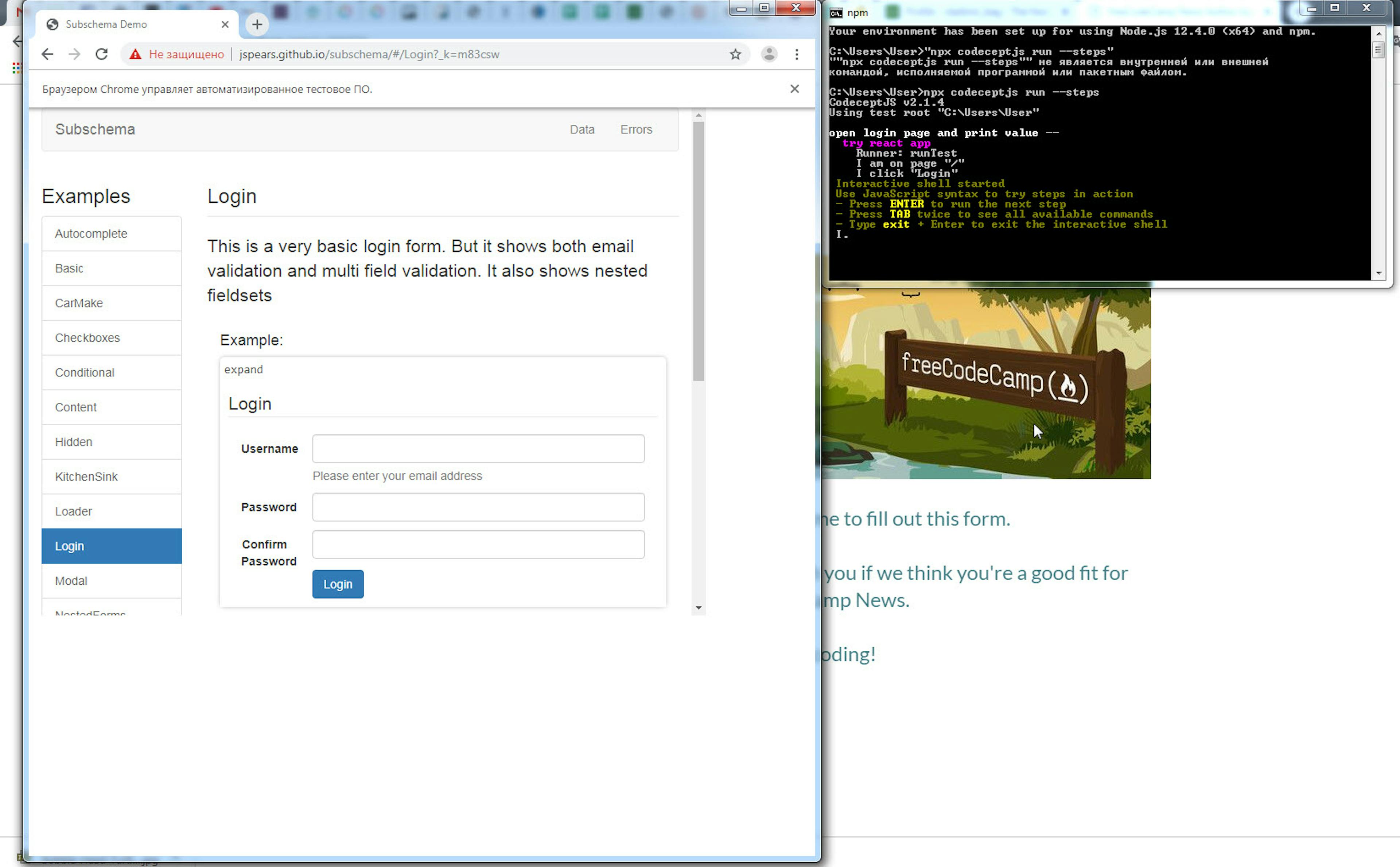Click the blue Login submit button
1400x867 pixels.
coord(338,584)
